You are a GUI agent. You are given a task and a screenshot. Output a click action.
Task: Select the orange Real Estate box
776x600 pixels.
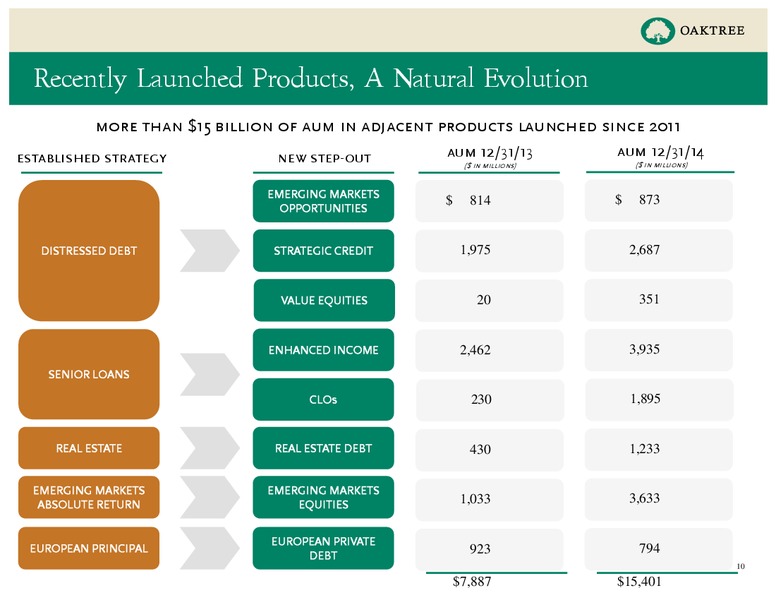(89, 448)
